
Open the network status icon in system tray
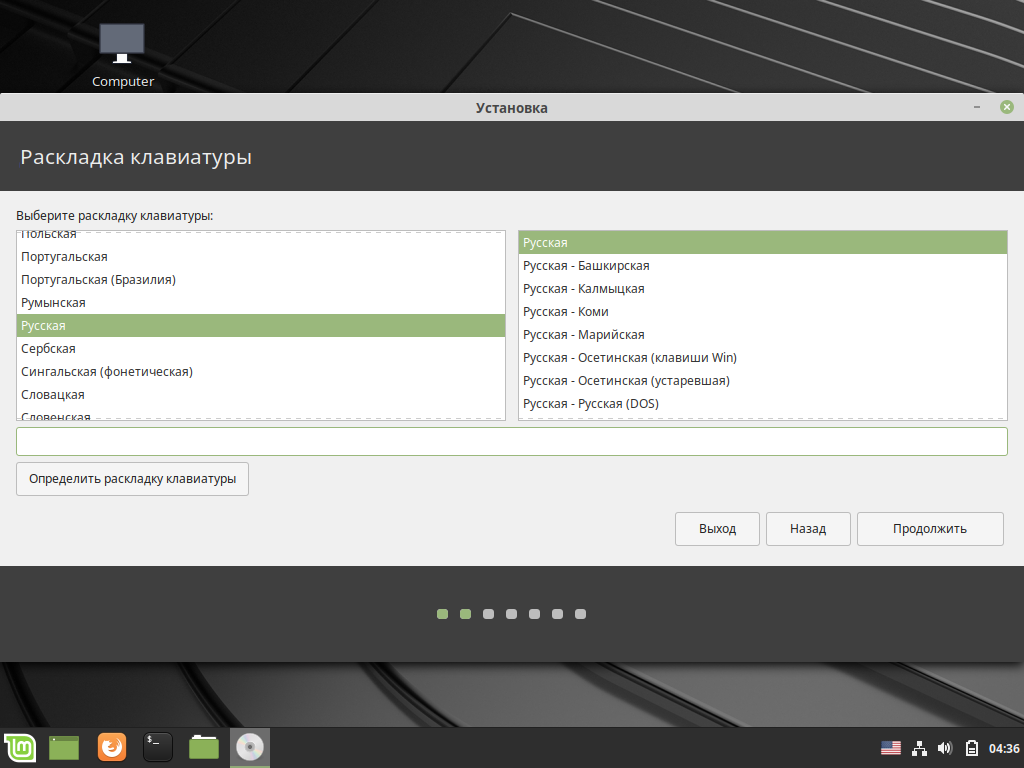(919, 746)
